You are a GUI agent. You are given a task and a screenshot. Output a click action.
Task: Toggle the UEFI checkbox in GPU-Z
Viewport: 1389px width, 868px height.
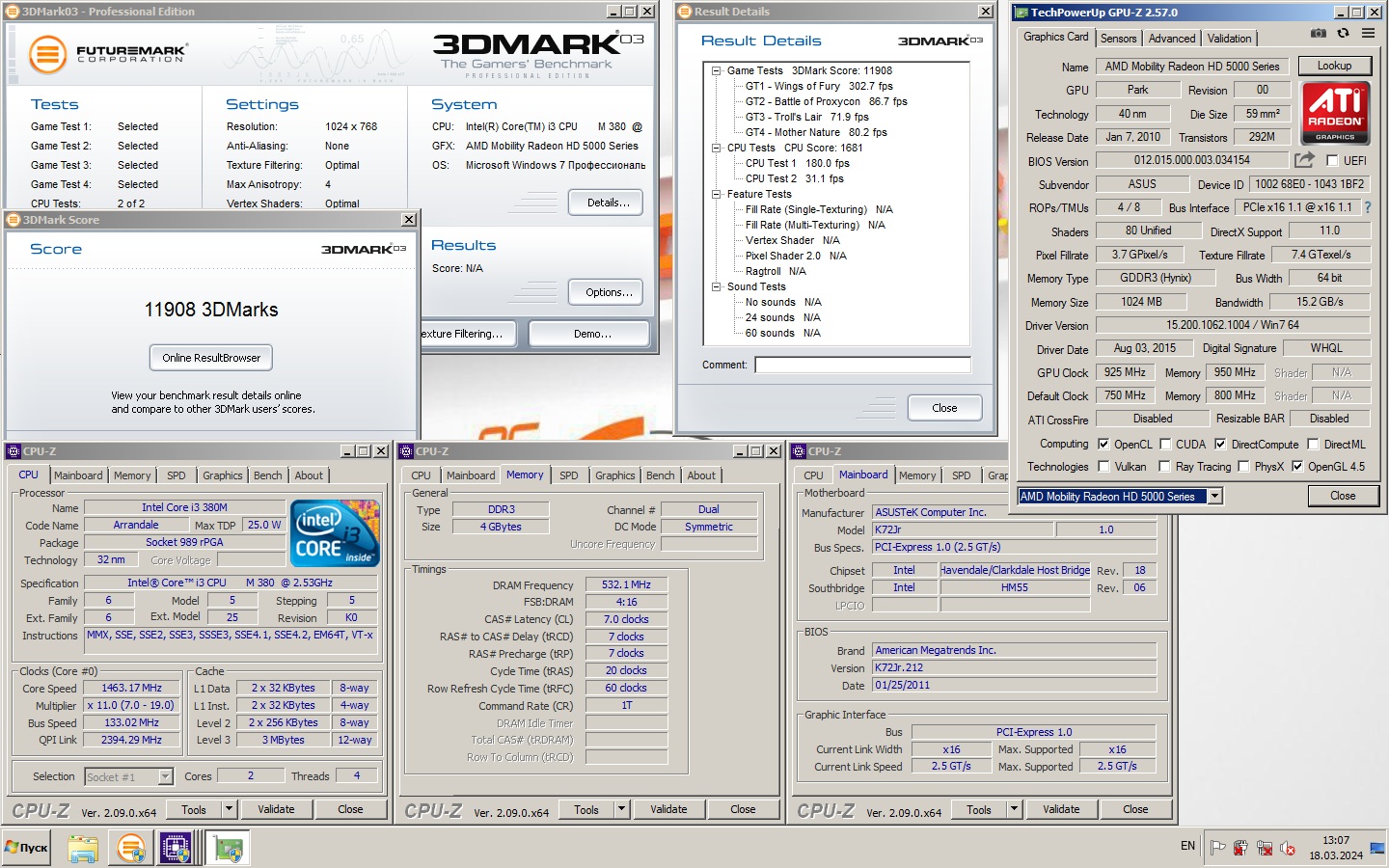1332,161
